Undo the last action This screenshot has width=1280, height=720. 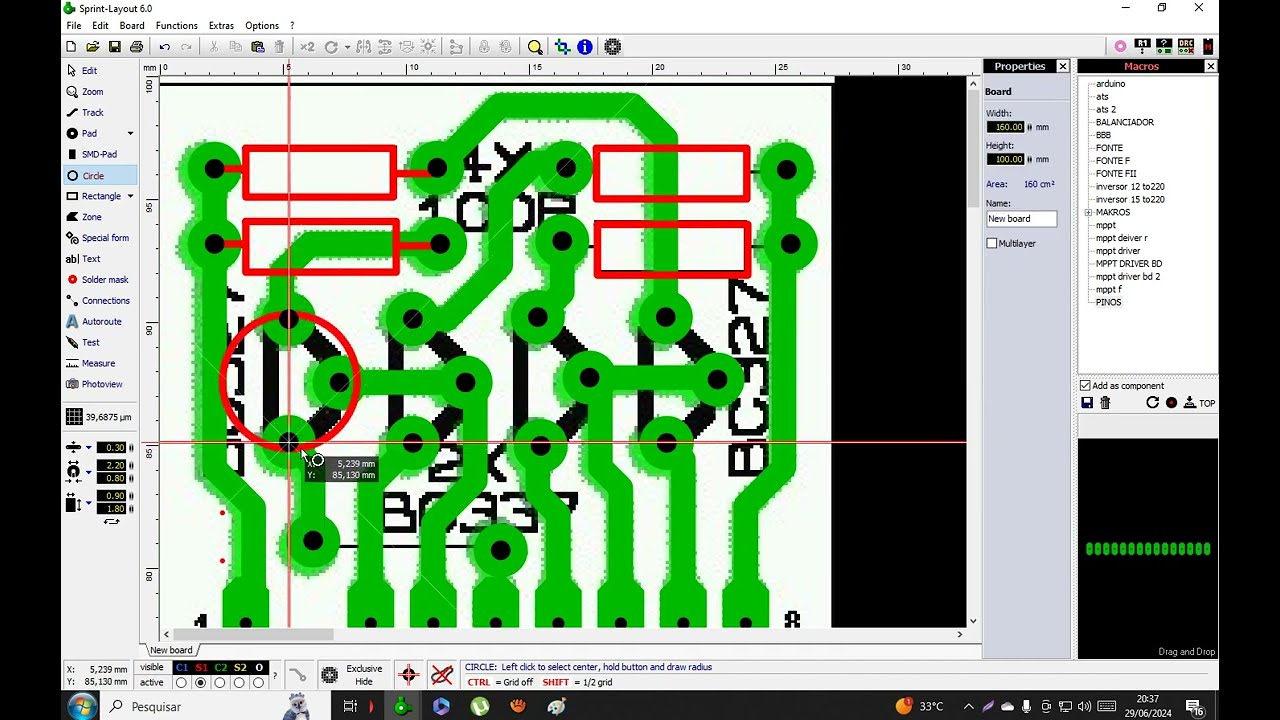[164, 46]
